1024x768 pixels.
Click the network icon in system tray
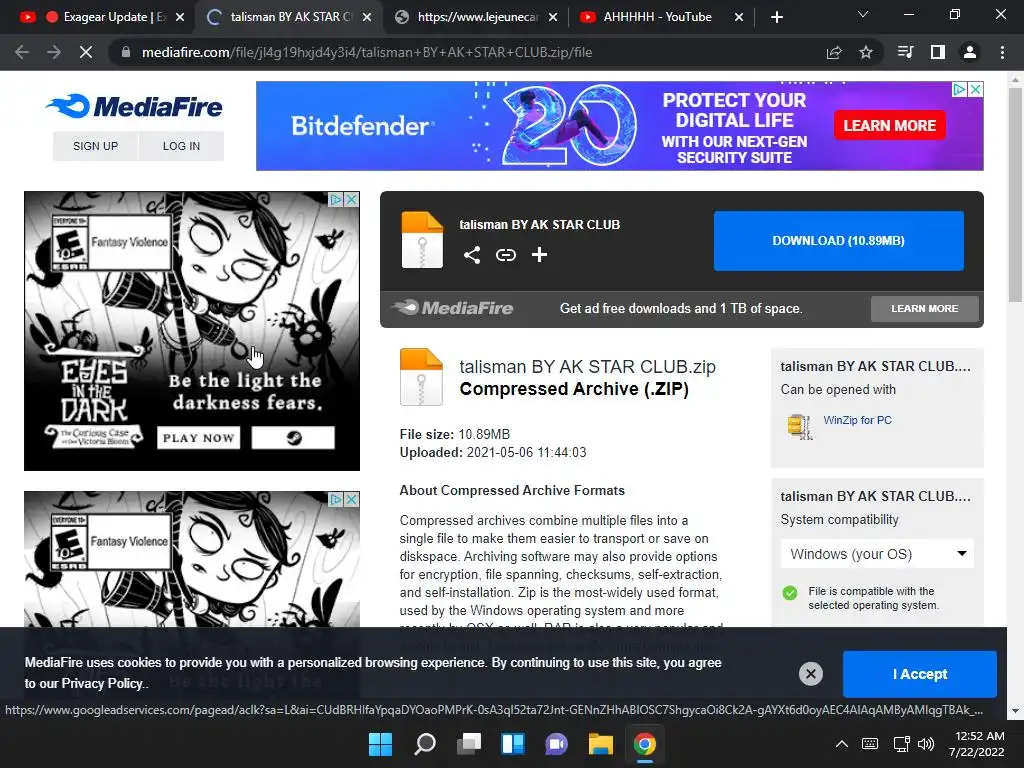[901, 744]
